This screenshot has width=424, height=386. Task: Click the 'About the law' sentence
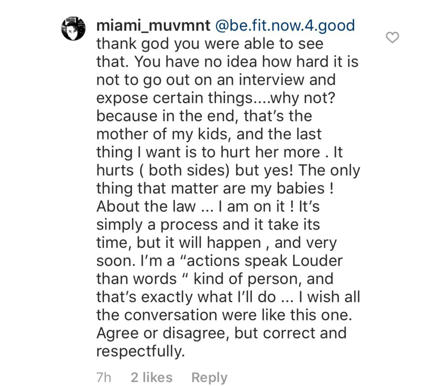pyautogui.click(x=146, y=206)
